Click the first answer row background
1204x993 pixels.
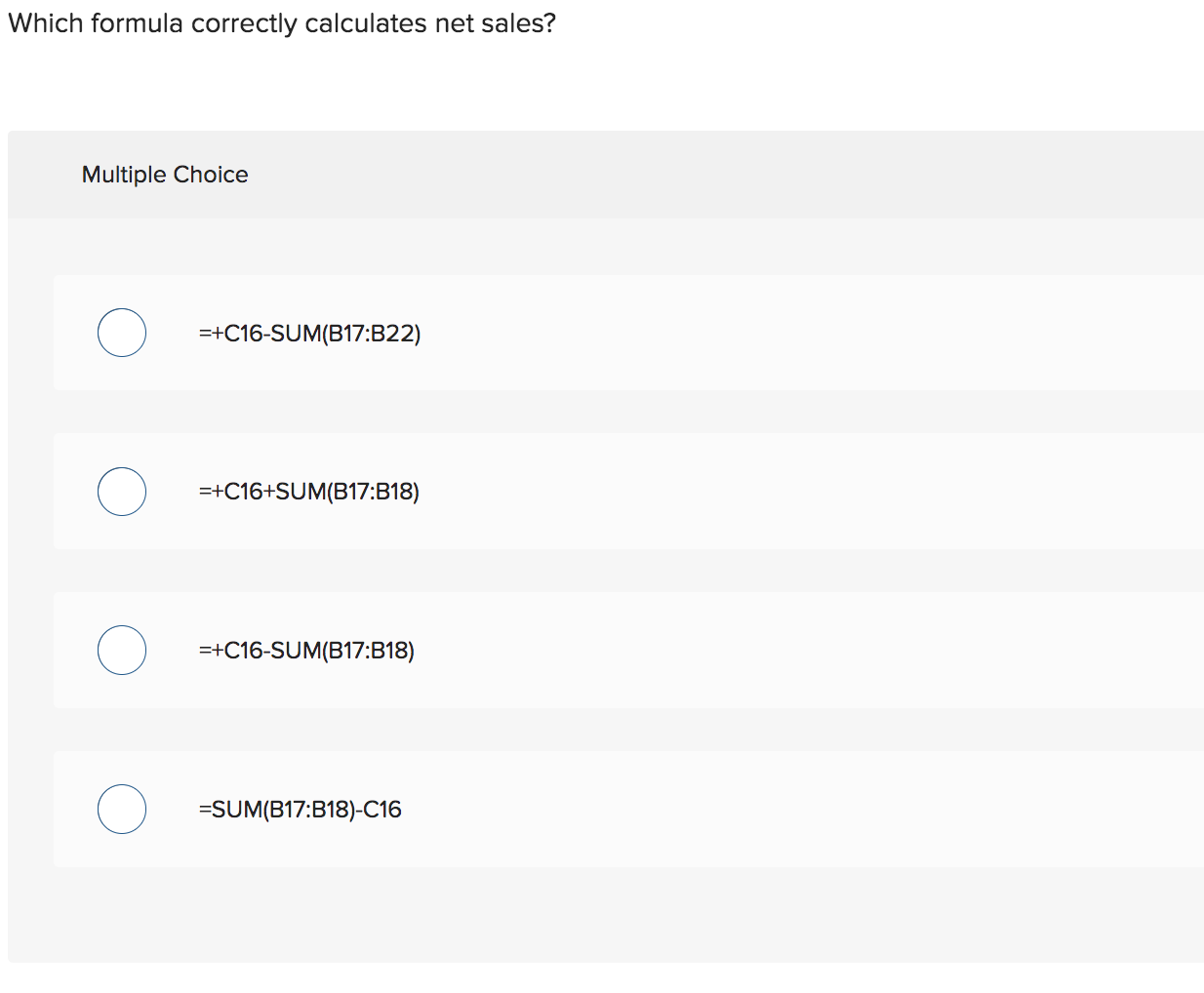683,332
